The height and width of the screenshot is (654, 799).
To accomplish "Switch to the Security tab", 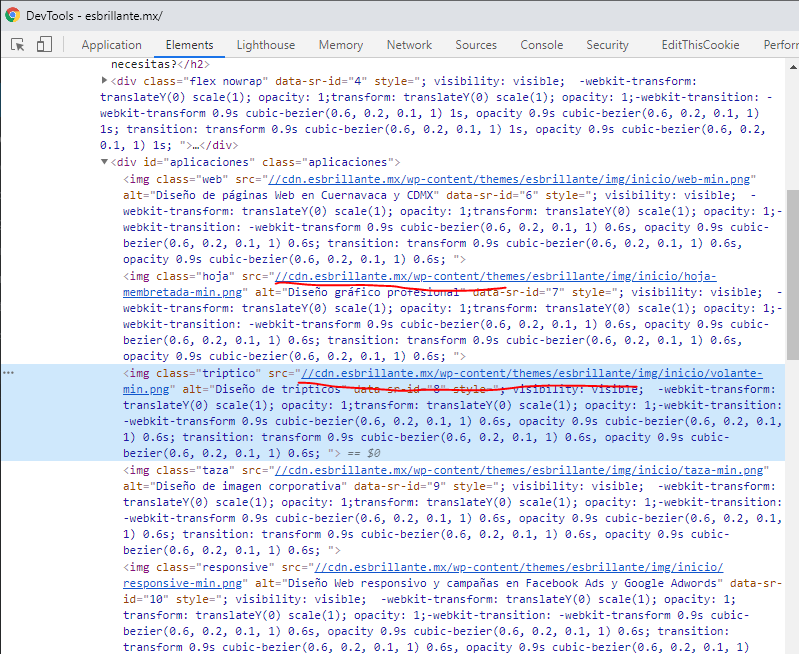I will click(x=607, y=45).
